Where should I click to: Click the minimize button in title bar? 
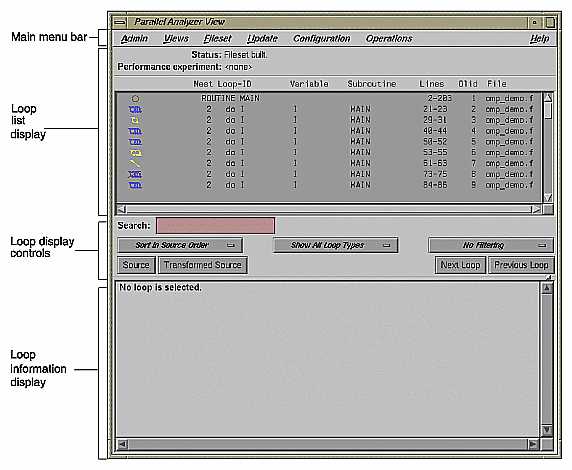pos(534,22)
